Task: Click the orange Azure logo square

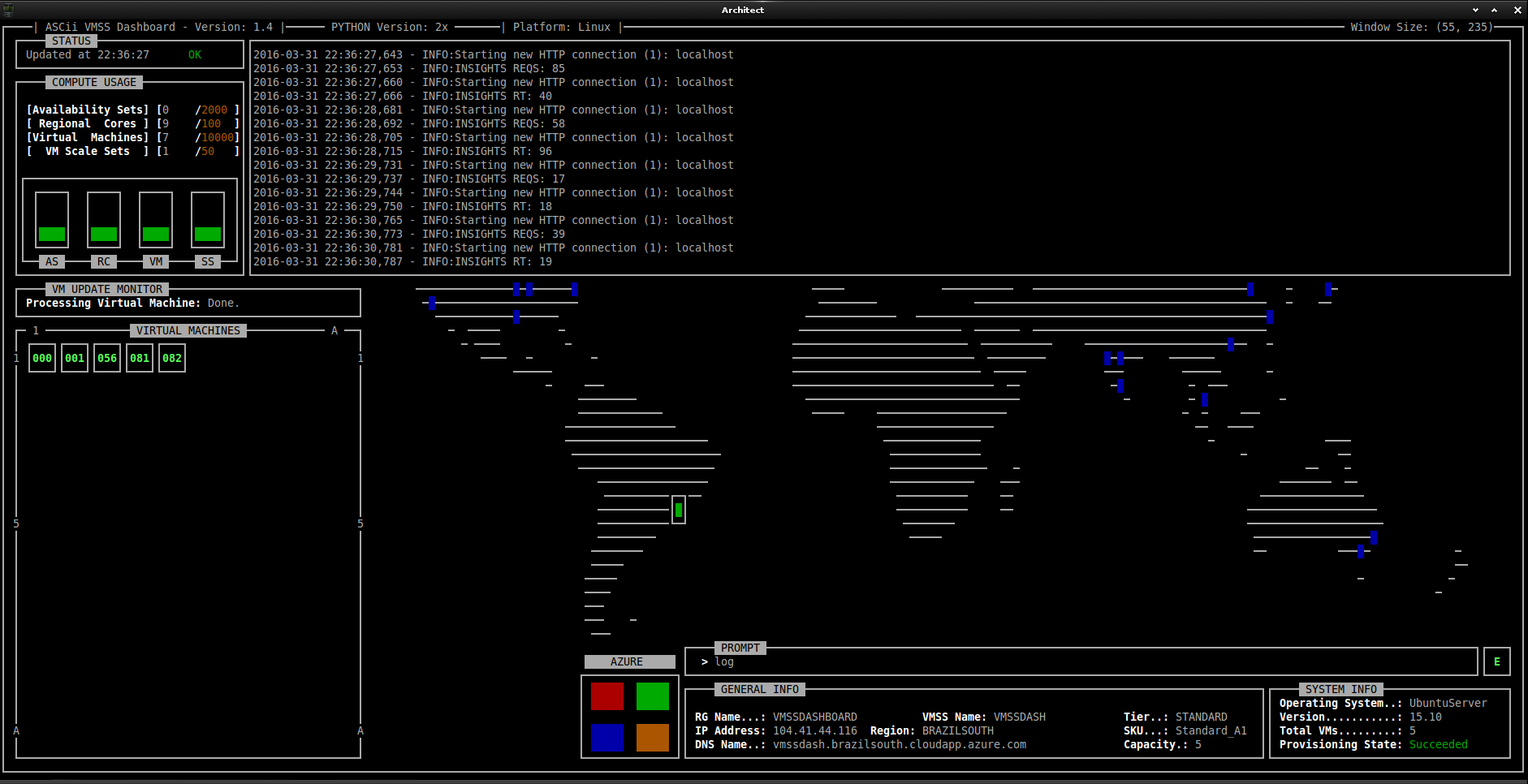Action: click(653, 737)
